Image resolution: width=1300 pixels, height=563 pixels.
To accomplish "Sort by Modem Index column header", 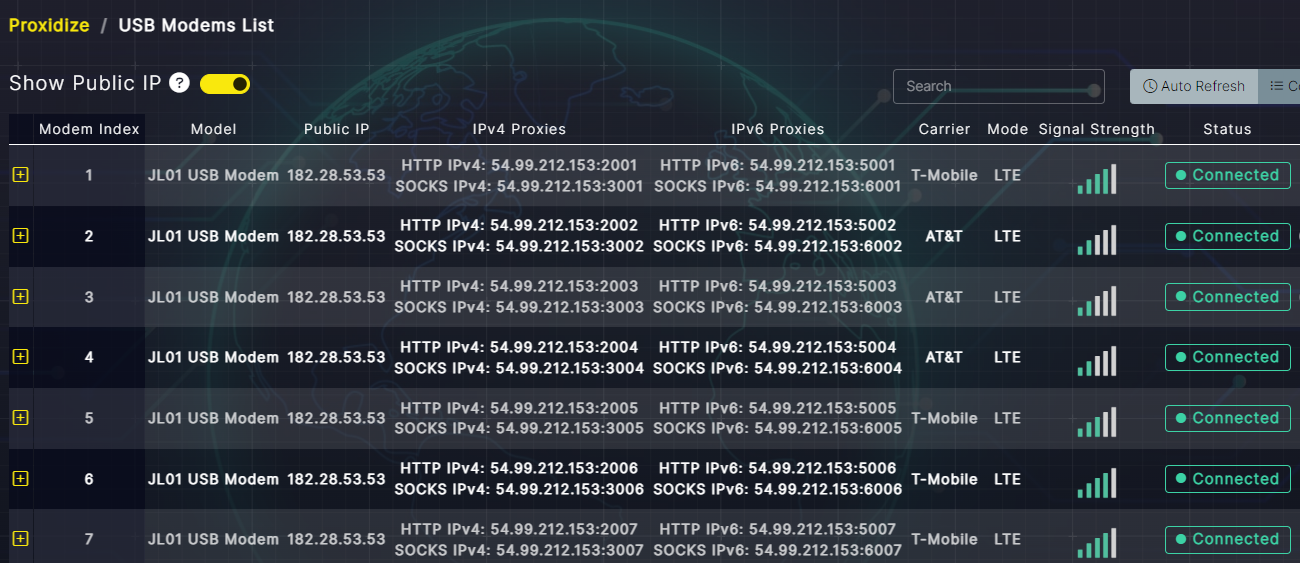I will coord(89,129).
